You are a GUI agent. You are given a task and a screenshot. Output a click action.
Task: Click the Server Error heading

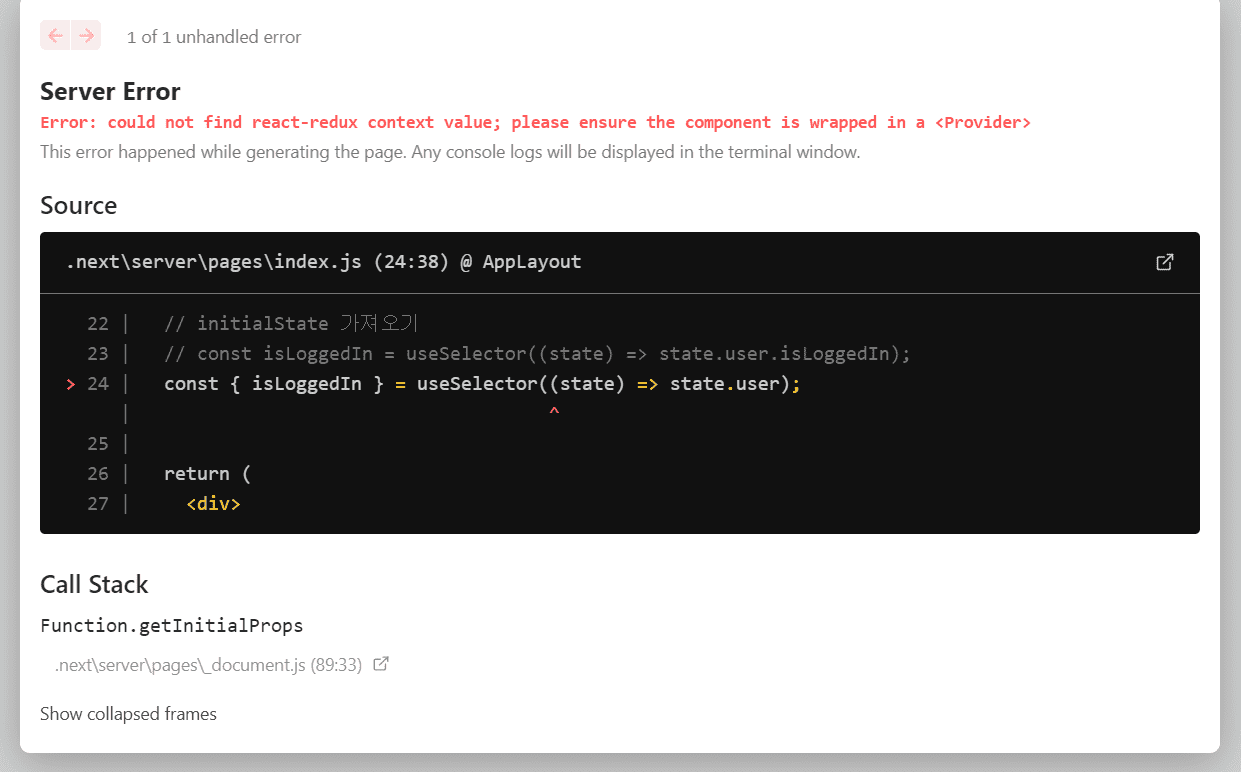pos(110,92)
